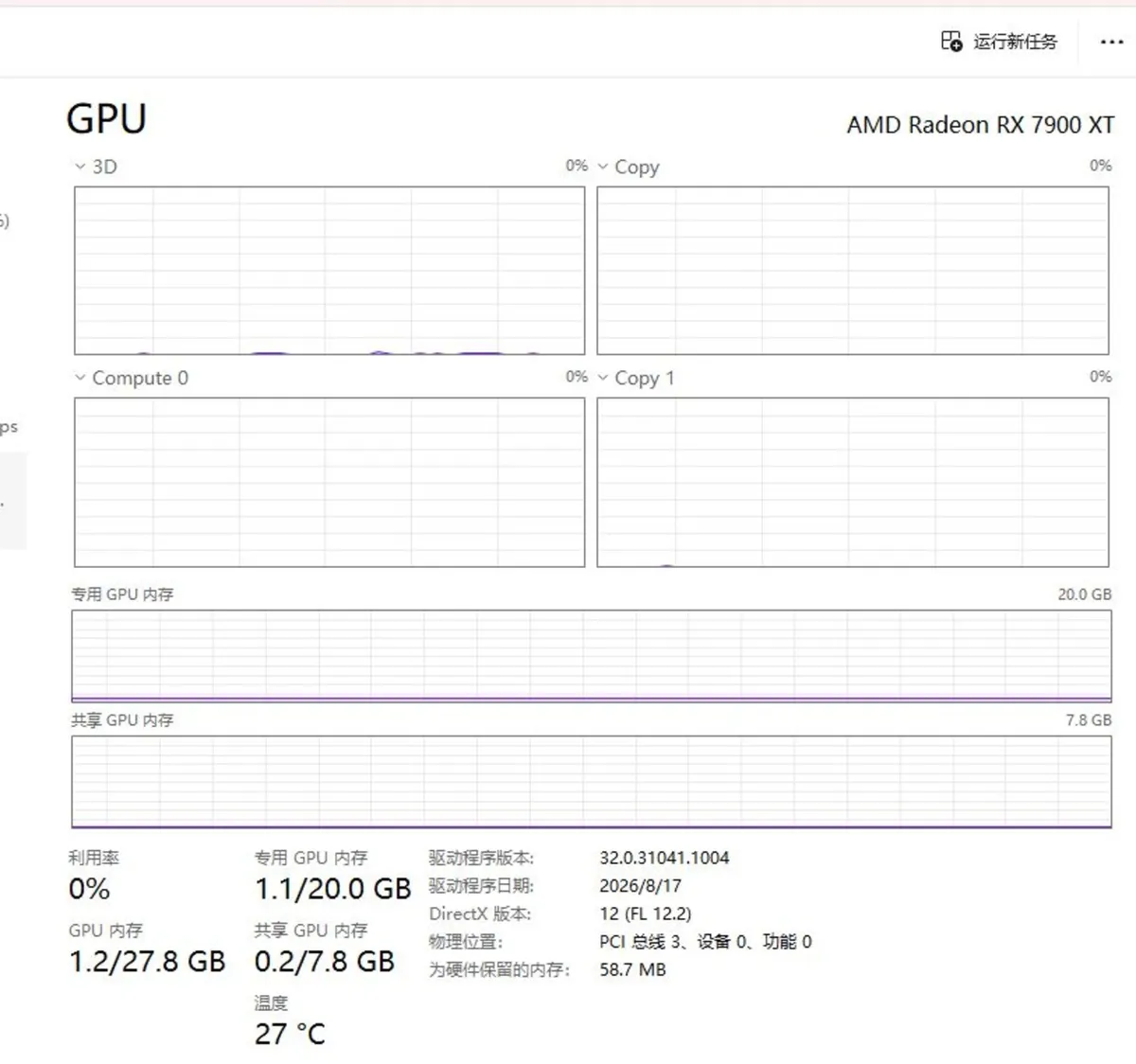Click the Copy 1 usage graph

pyautogui.click(x=853, y=483)
